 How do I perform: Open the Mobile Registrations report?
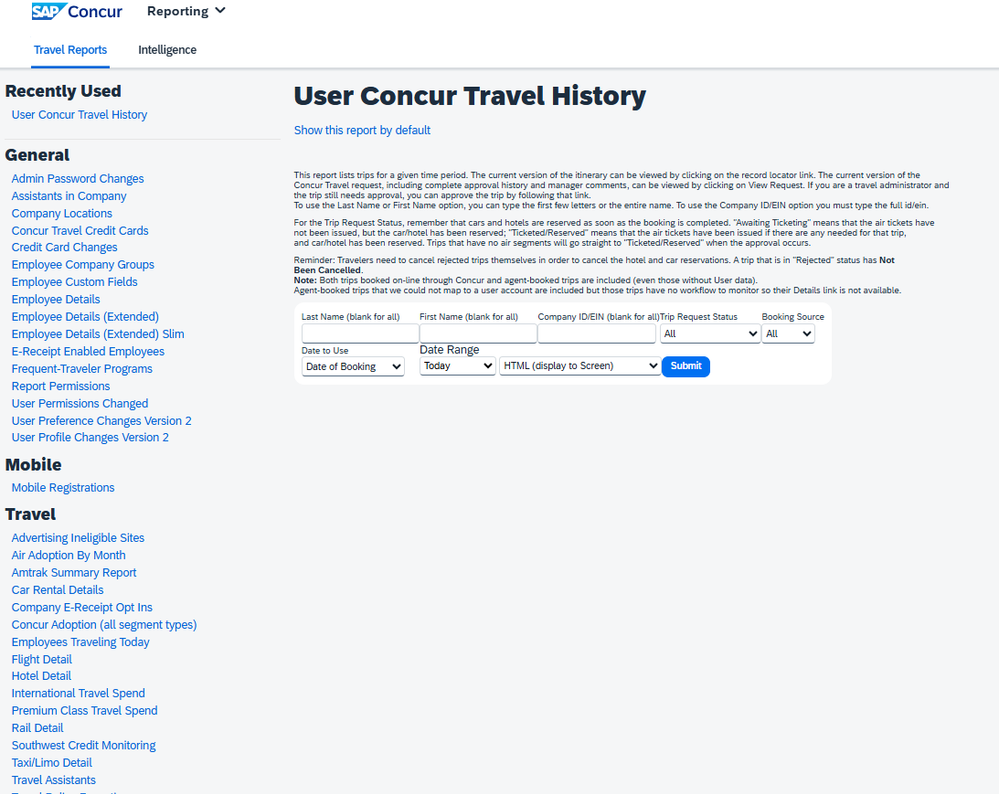tap(63, 487)
